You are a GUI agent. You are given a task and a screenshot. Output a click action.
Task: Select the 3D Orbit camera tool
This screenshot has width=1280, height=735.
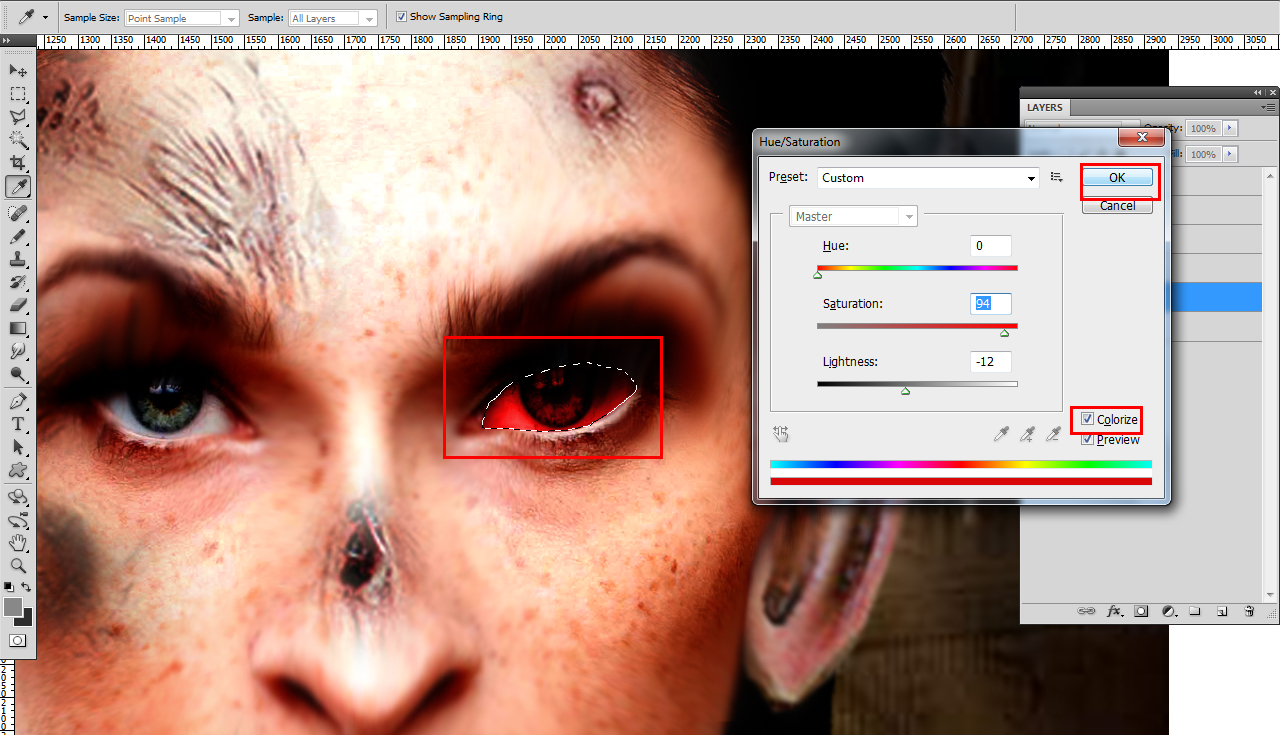click(18, 520)
